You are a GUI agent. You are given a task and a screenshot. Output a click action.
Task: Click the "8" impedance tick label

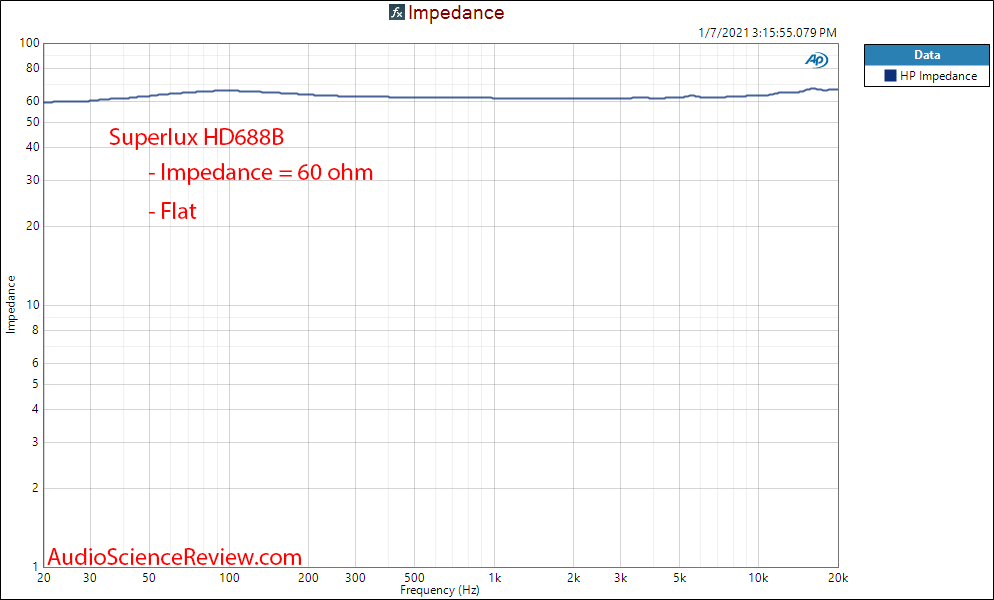pyautogui.click(x=36, y=330)
